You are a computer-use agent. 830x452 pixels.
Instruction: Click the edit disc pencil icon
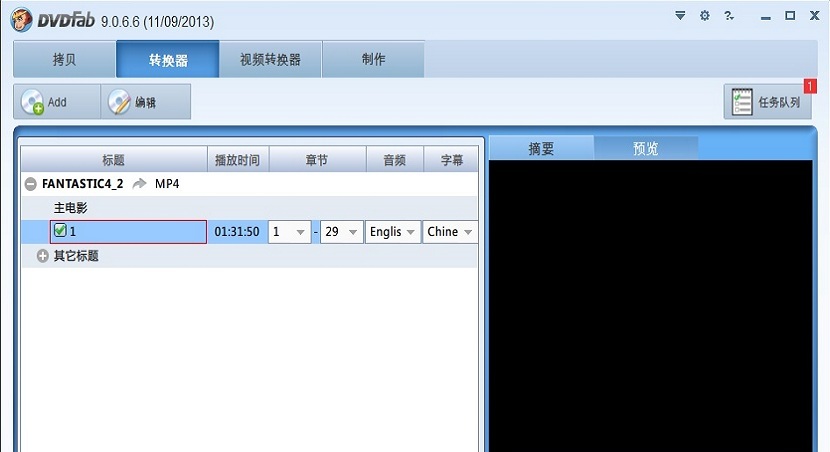click(x=119, y=102)
